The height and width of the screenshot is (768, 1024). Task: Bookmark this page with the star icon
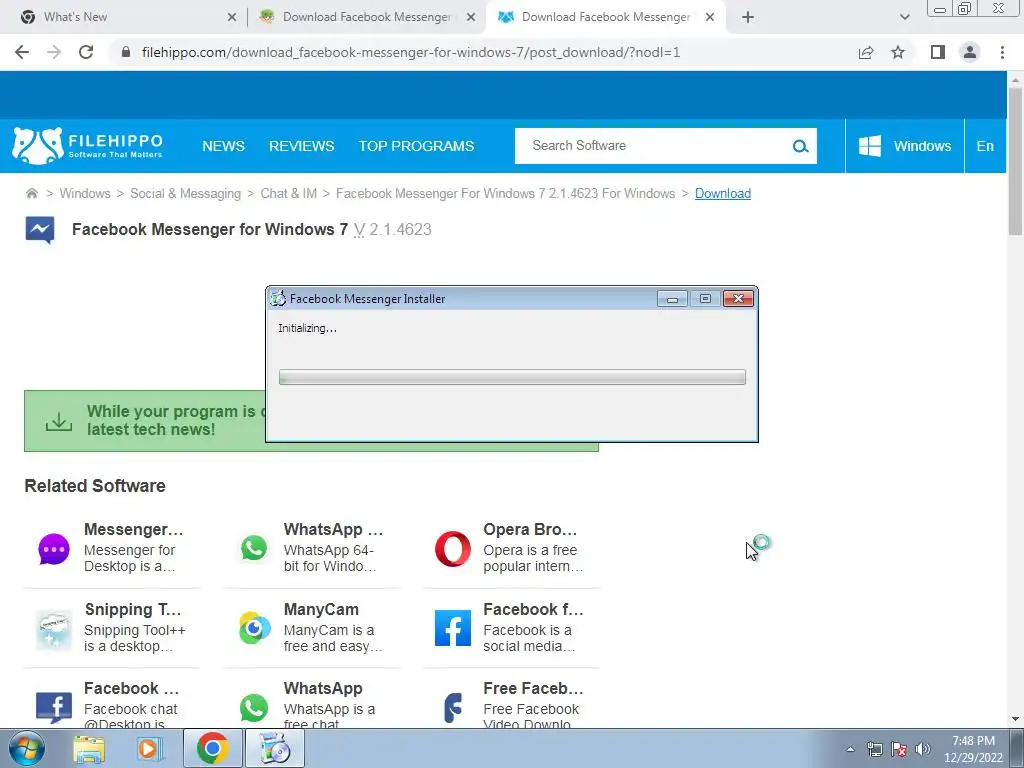tap(898, 52)
